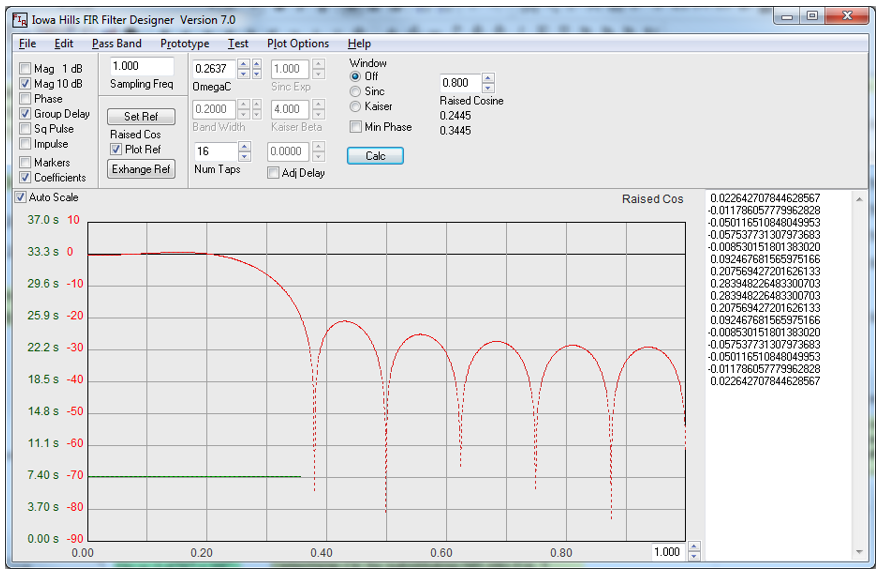881x573 pixels.
Task: Click the Iowa Hills app icon in title bar
Action: [20, 20]
